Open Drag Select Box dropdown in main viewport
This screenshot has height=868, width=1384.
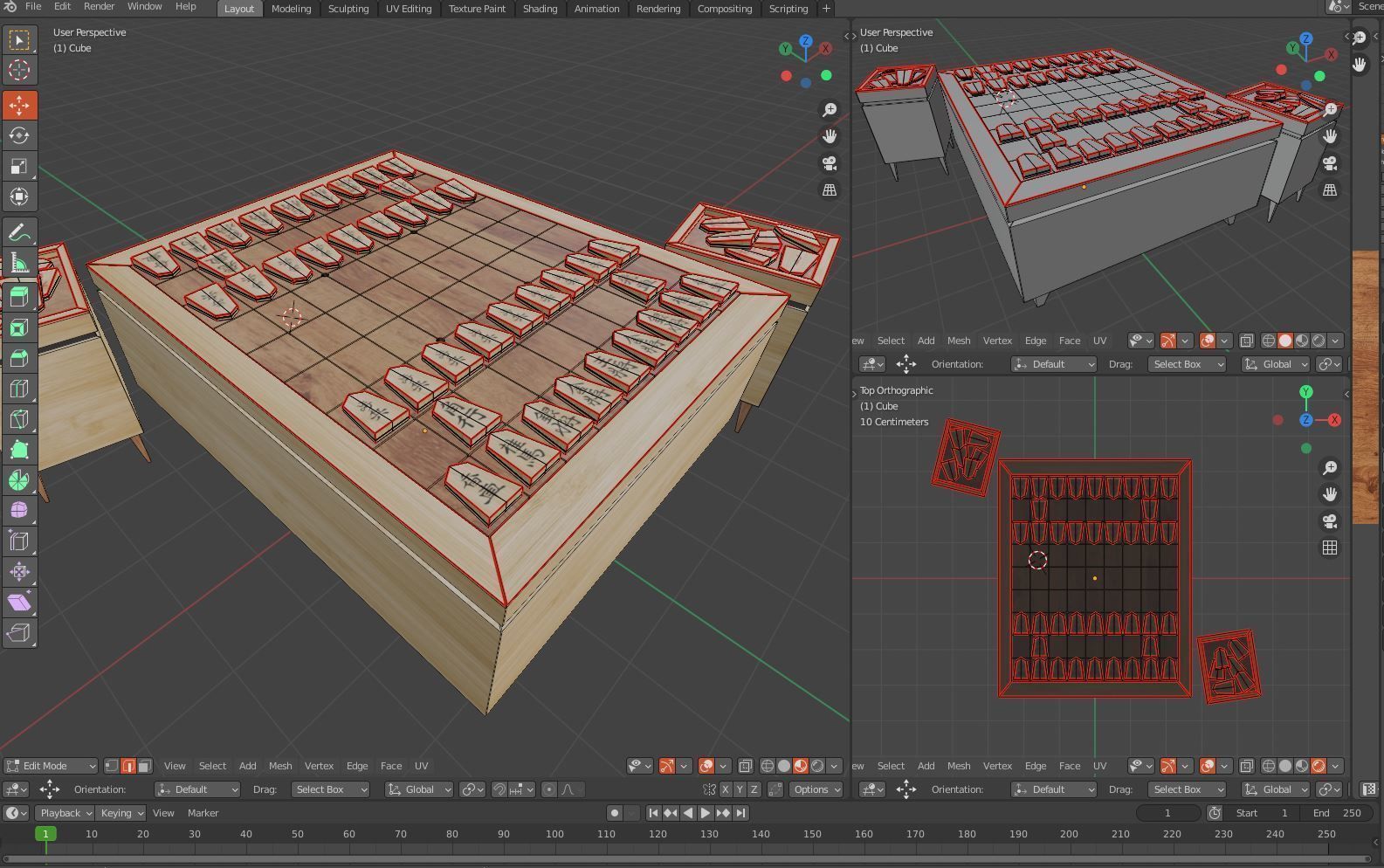pos(330,789)
